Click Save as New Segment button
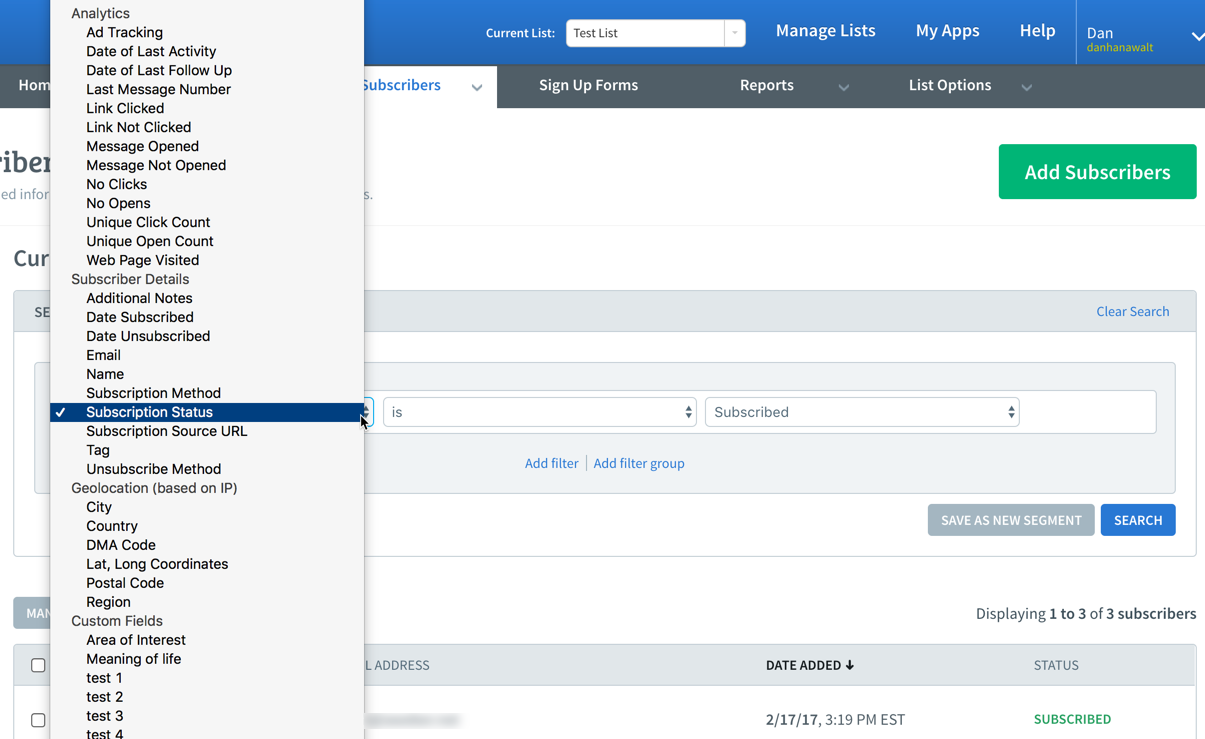This screenshot has width=1205, height=739. tap(1011, 520)
